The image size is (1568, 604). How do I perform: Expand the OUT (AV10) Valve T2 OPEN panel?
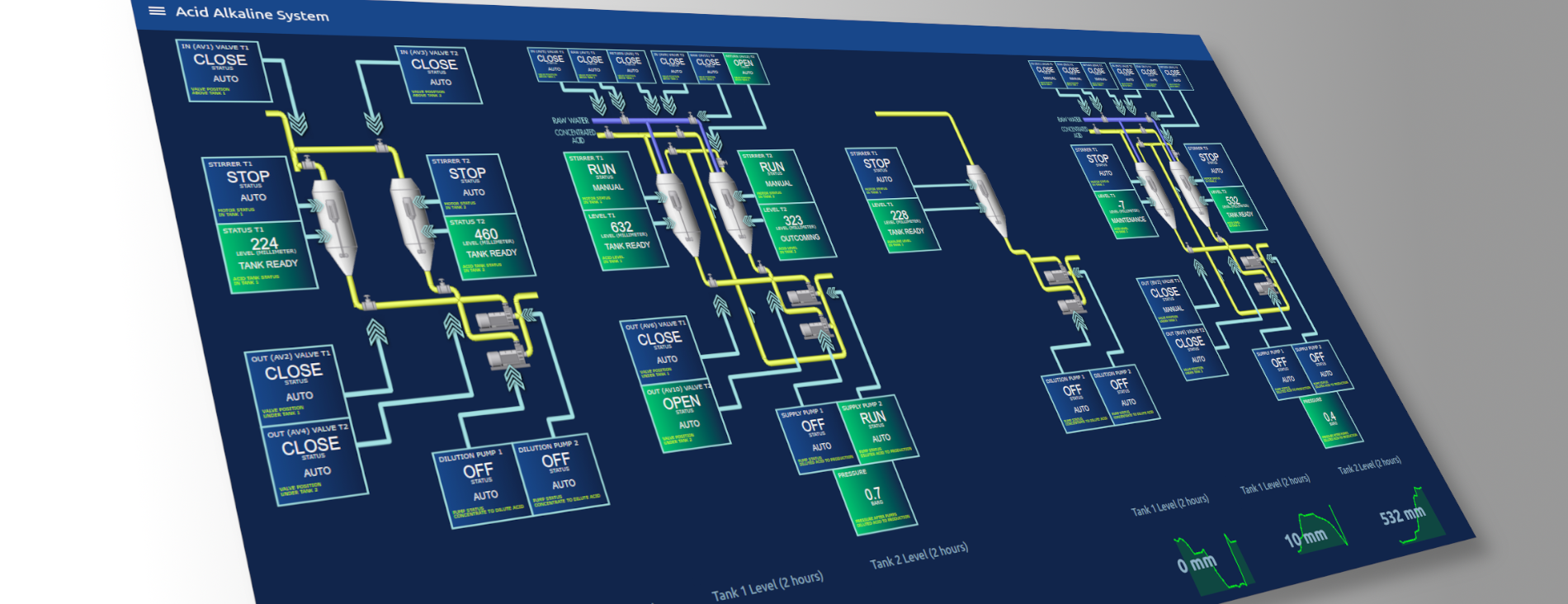pos(683,415)
